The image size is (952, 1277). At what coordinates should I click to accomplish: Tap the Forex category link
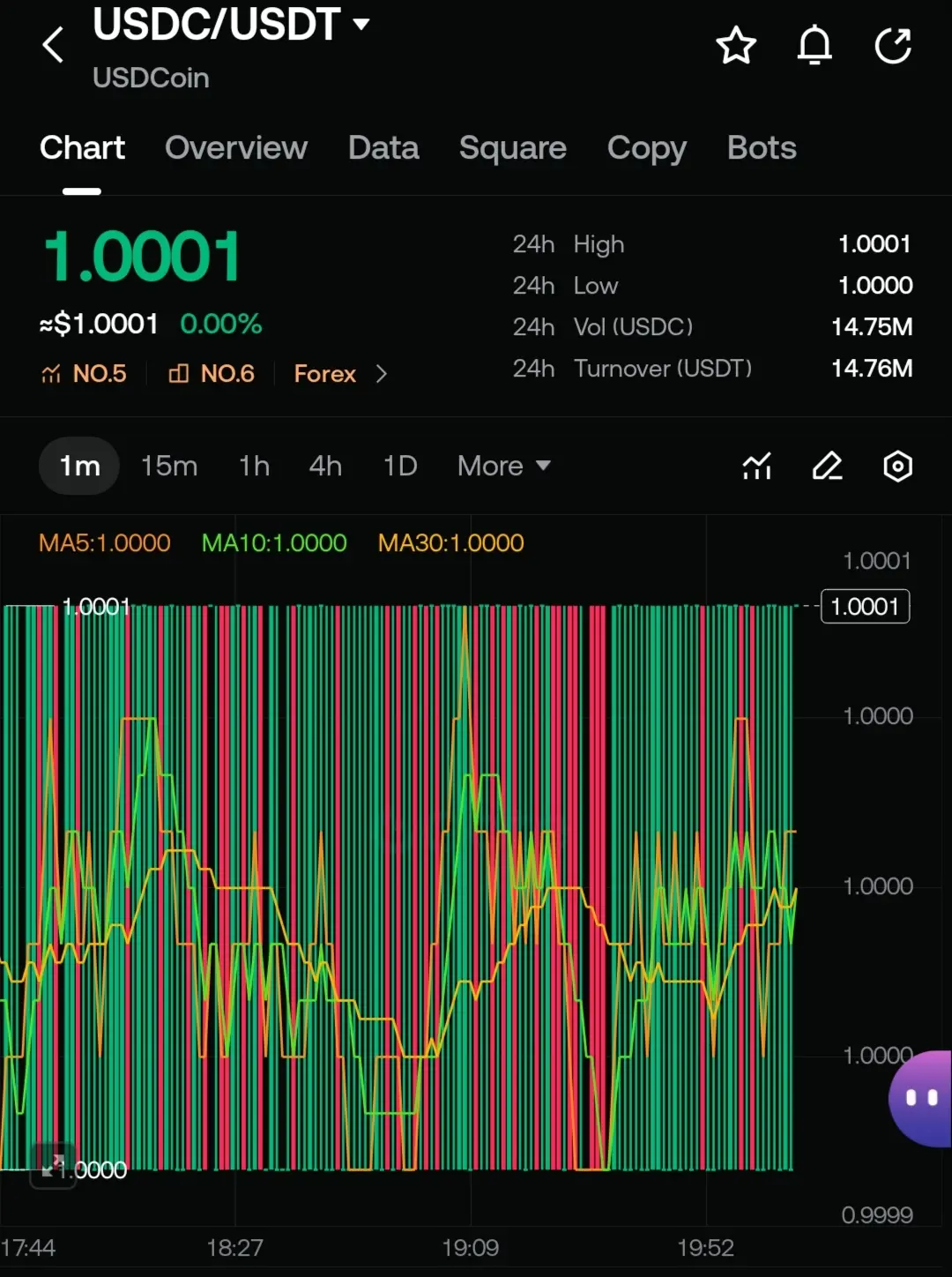point(324,374)
